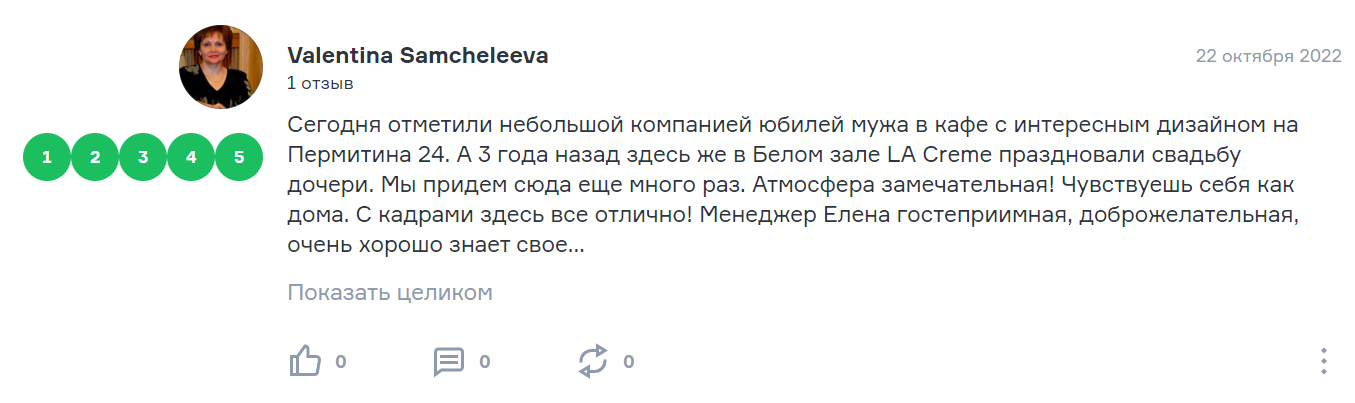Image resolution: width=1355 pixels, height=403 pixels.
Task: Click the like count beside thumbs-up
Action: pos(341,361)
